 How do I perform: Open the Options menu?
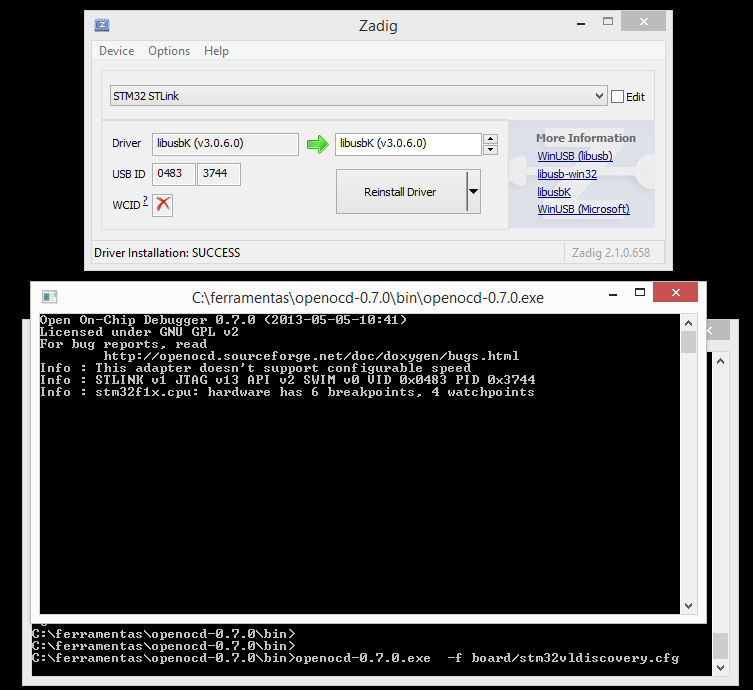click(169, 51)
